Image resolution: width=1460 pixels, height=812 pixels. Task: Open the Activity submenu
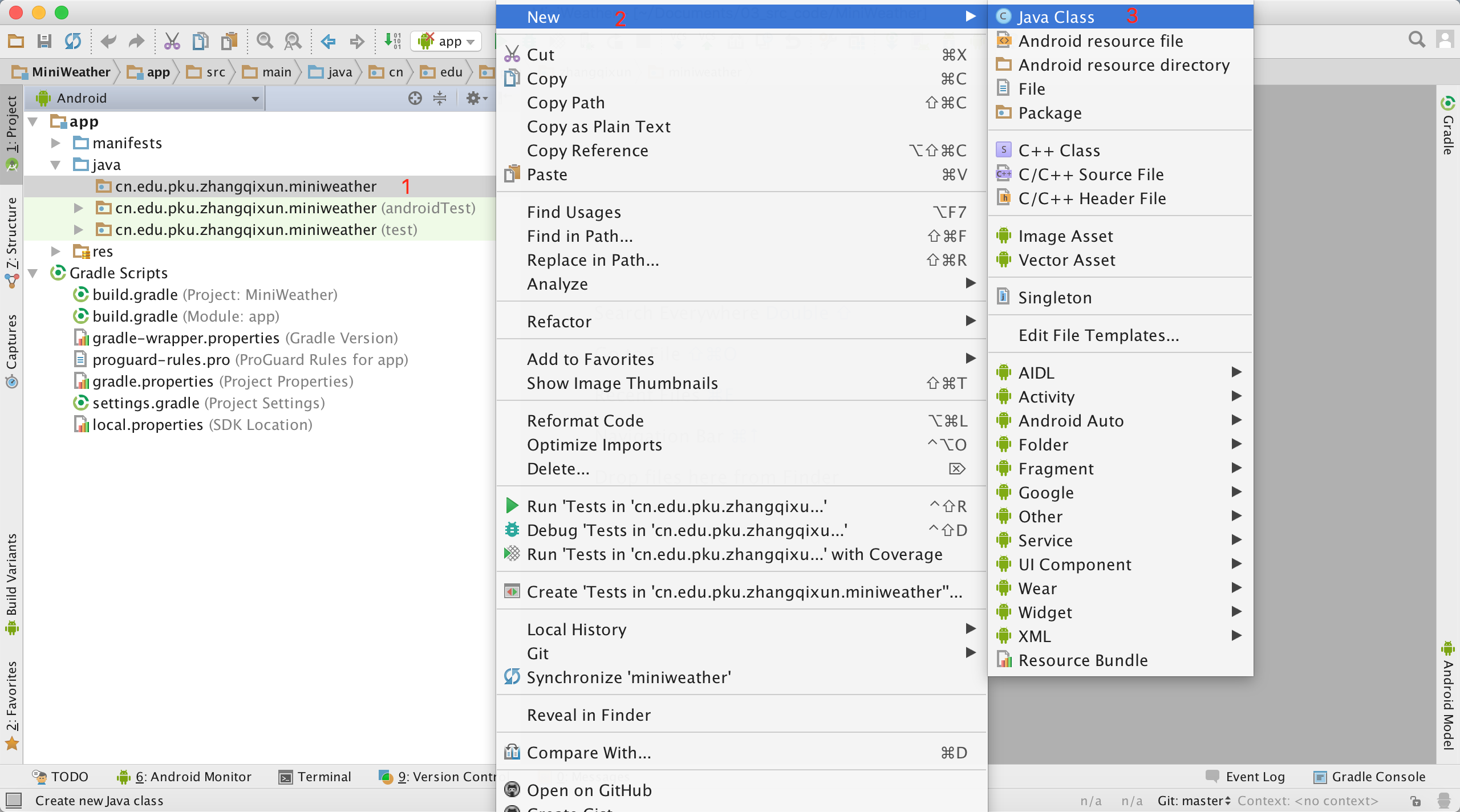(1120, 397)
